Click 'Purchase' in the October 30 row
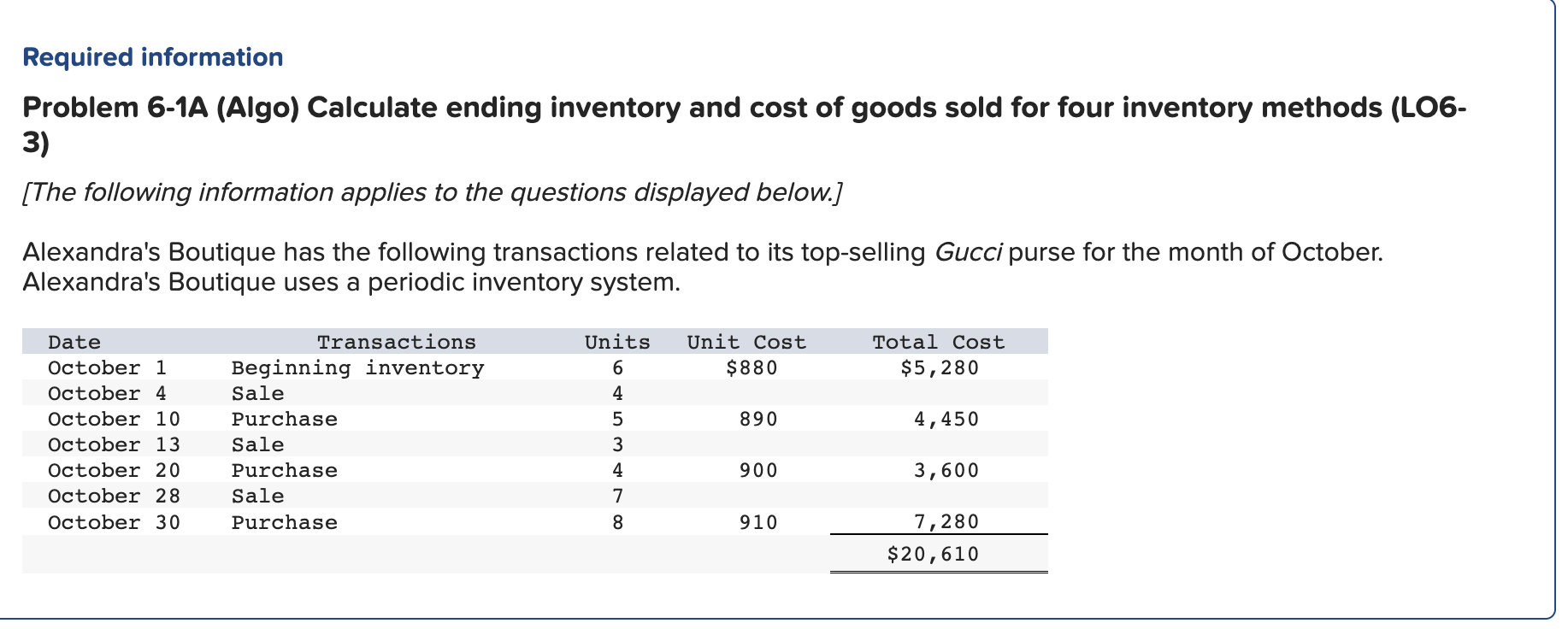The image size is (1568, 629). pyautogui.click(x=285, y=522)
